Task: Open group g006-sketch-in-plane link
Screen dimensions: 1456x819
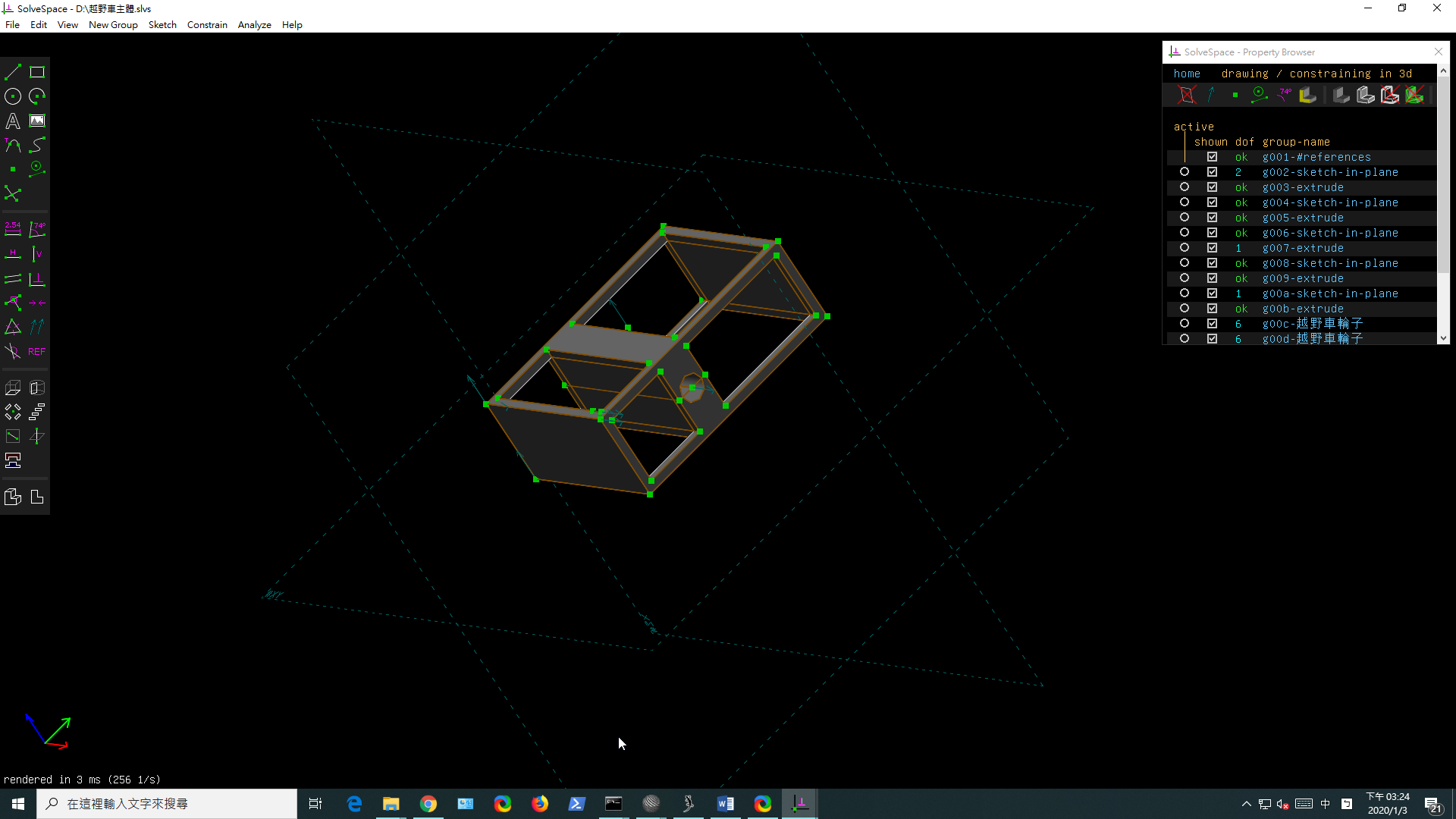Action: (1330, 233)
